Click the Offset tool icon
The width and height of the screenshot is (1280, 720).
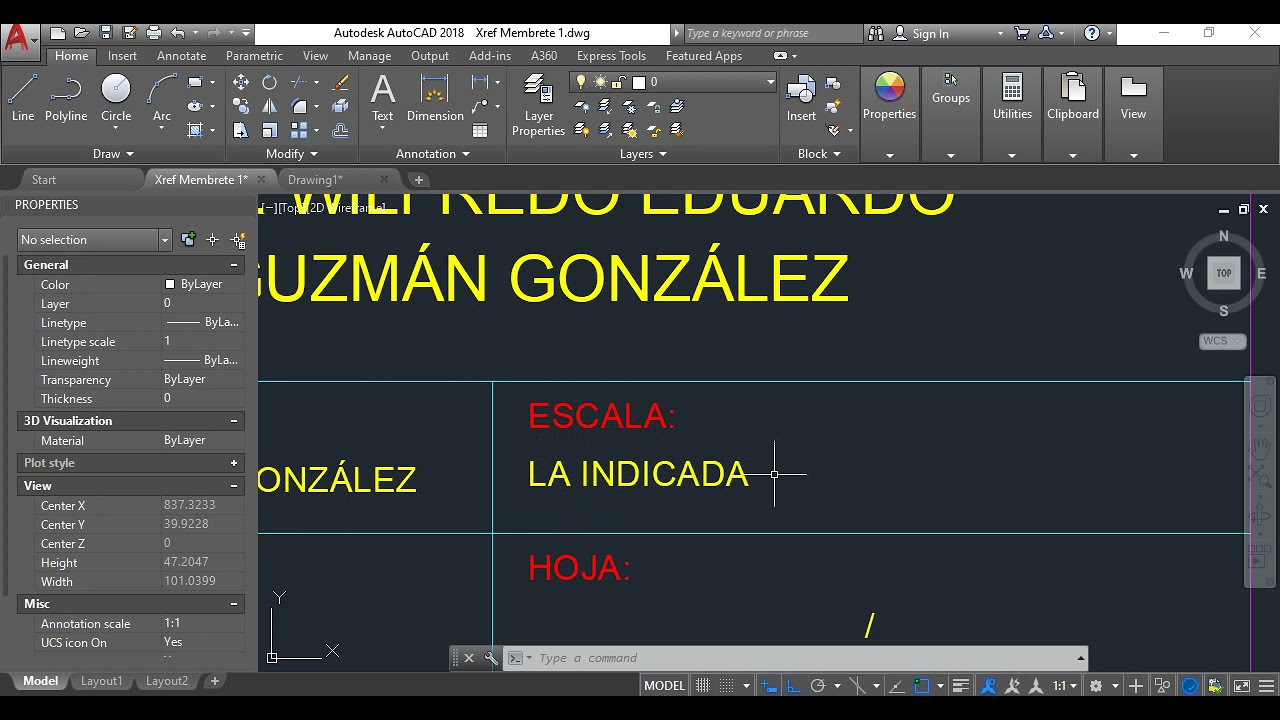tap(340, 130)
